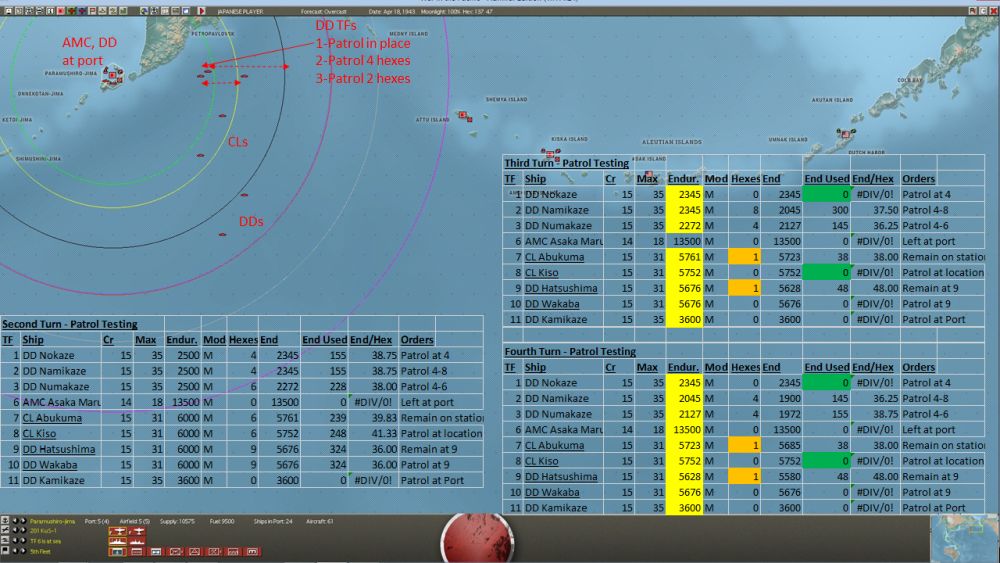Open the 5th Fleet headquarters link
Viewport: 1000px width, 563px height.
(x=40, y=552)
